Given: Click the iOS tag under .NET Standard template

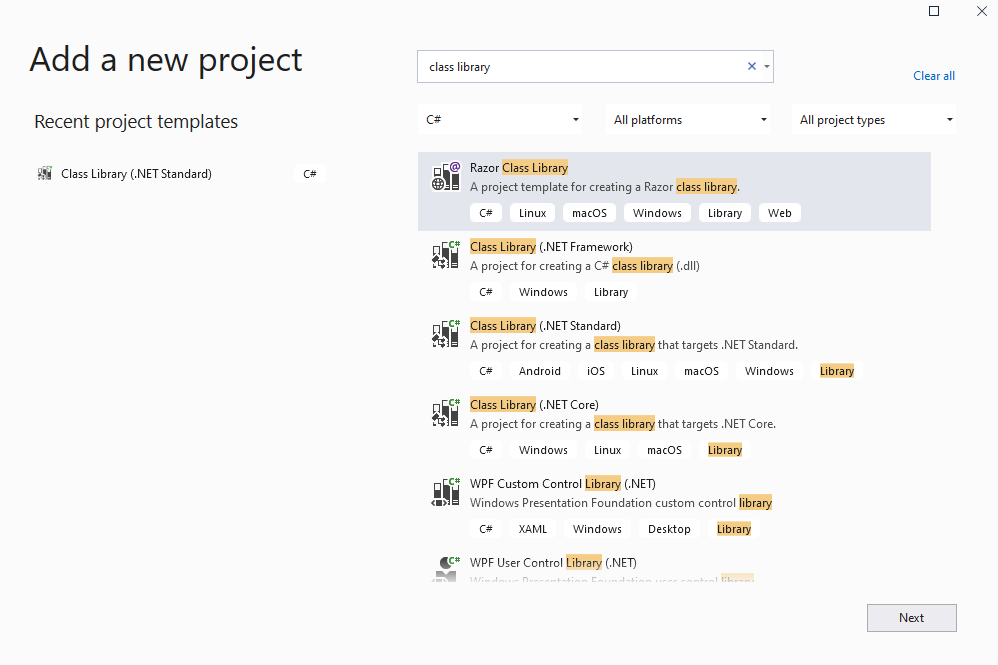Looking at the screenshot, I should [596, 371].
